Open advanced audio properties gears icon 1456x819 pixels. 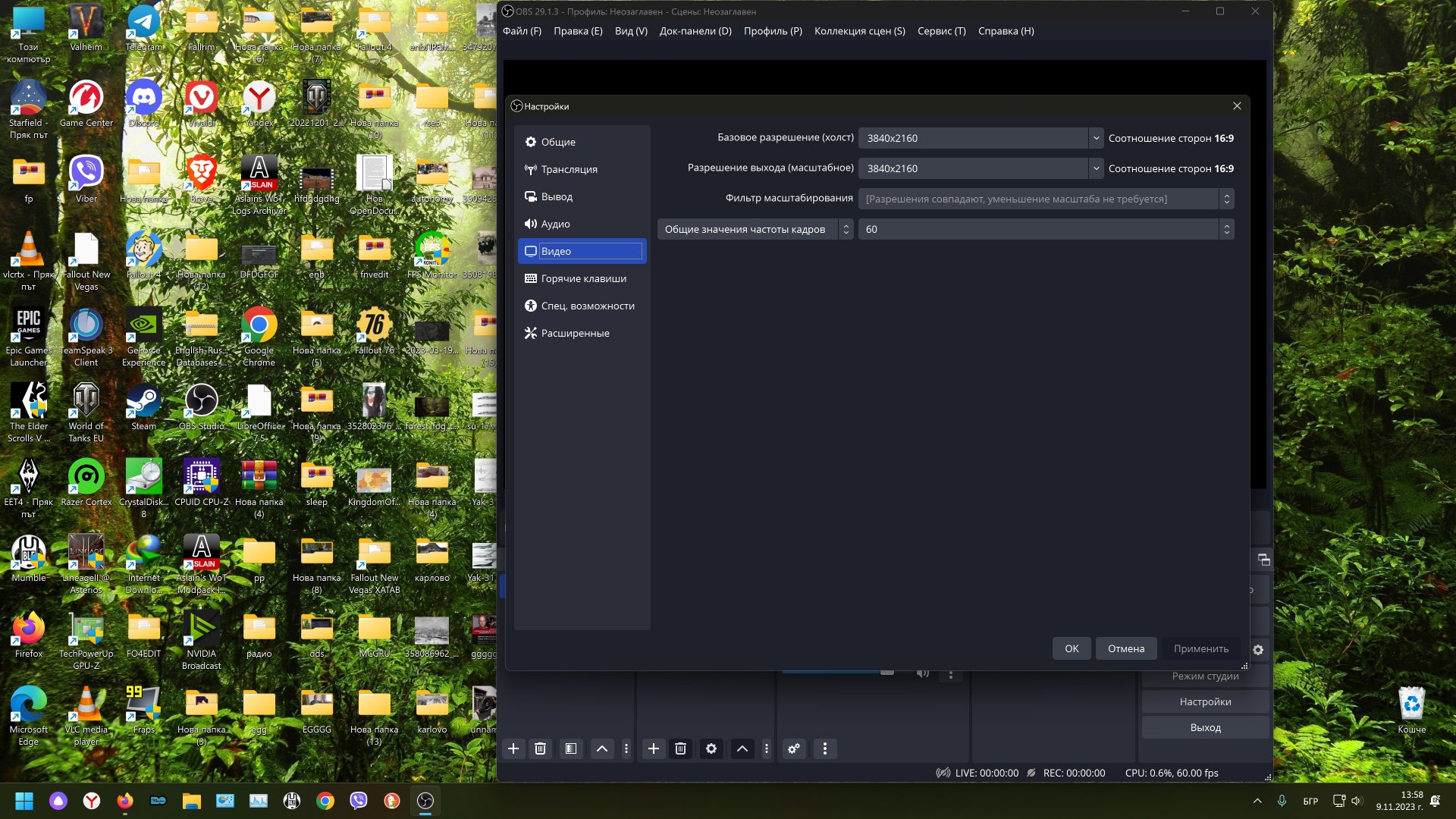[x=794, y=748]
